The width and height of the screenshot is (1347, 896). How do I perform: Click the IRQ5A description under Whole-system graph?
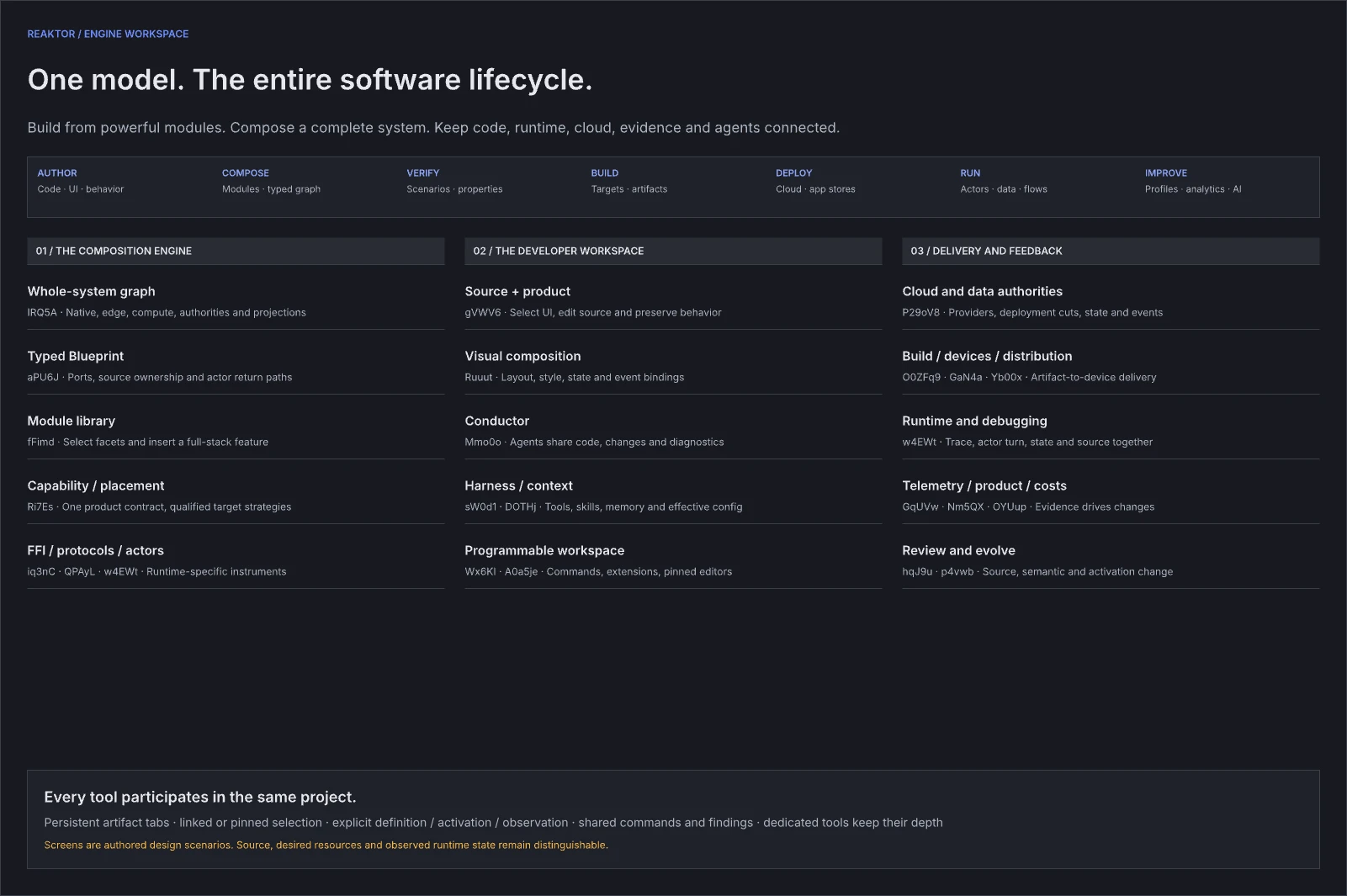pos(167,312)
